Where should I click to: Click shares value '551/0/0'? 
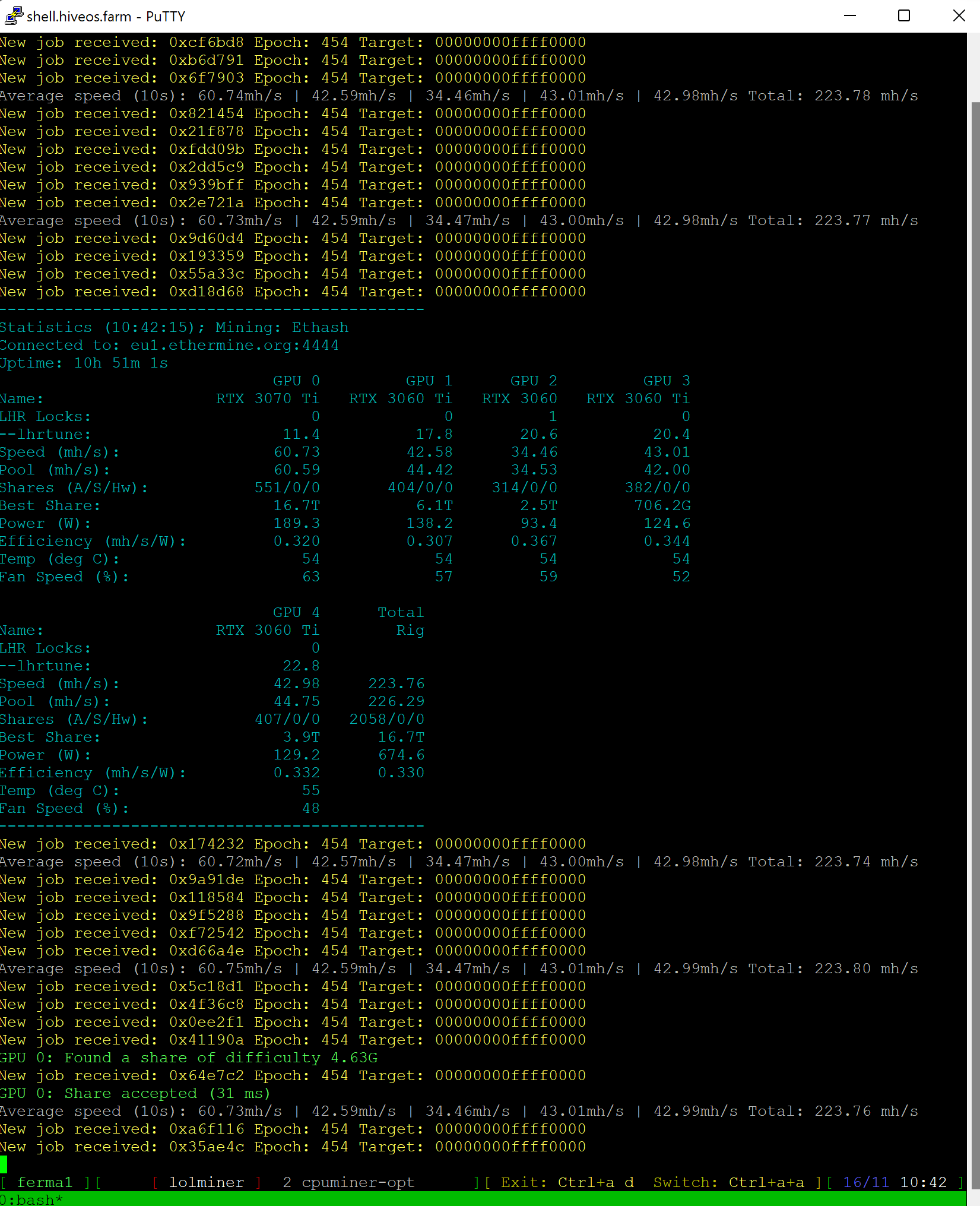(x=287, y=488)
